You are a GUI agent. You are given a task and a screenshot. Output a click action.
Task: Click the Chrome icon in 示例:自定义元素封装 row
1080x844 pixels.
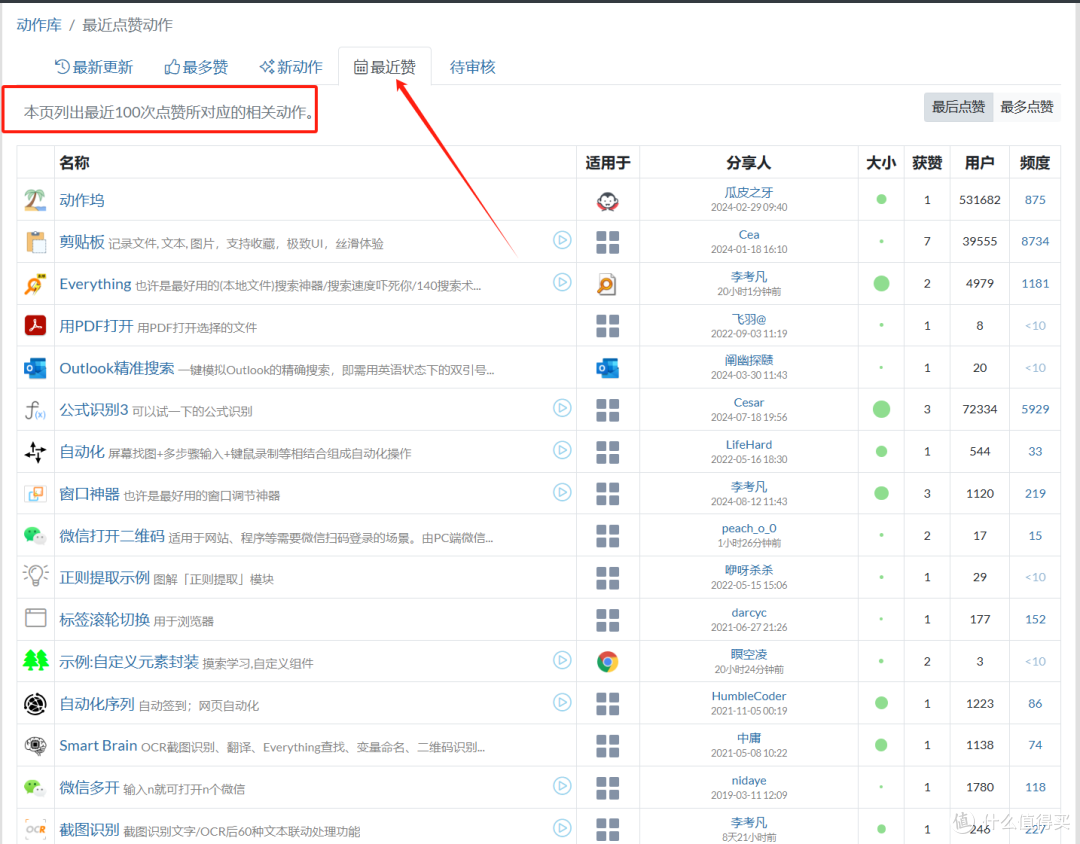click(x=608, y=661)
